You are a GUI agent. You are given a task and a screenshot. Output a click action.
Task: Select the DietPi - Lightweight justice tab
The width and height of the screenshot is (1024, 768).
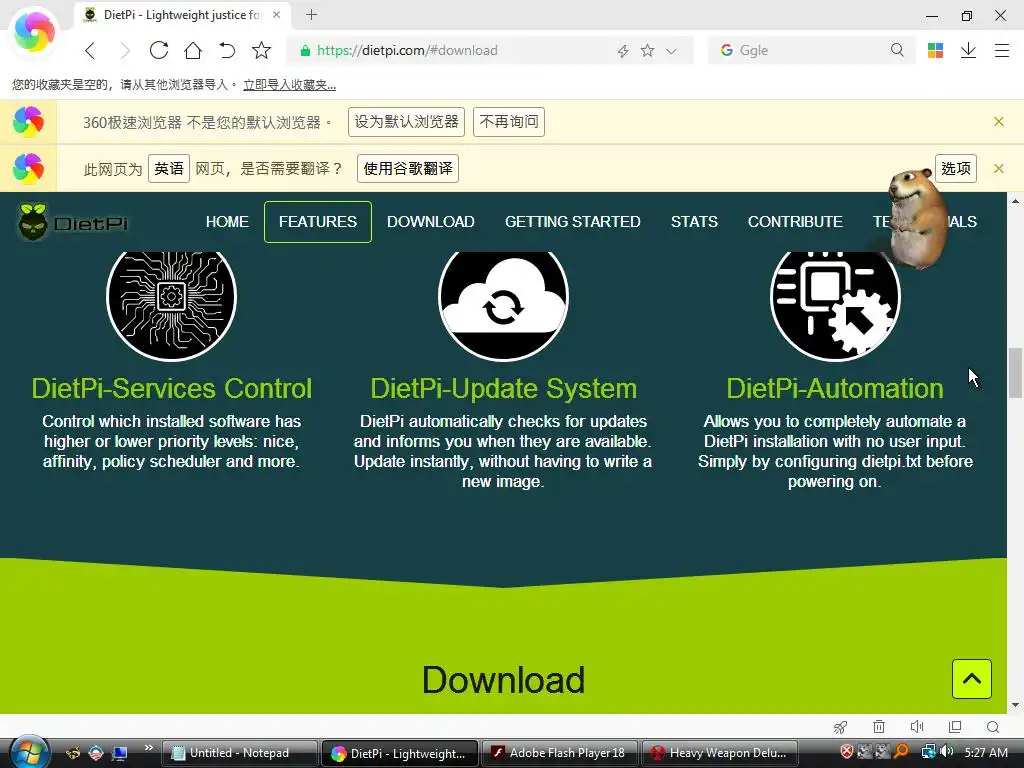pos(183,14)
